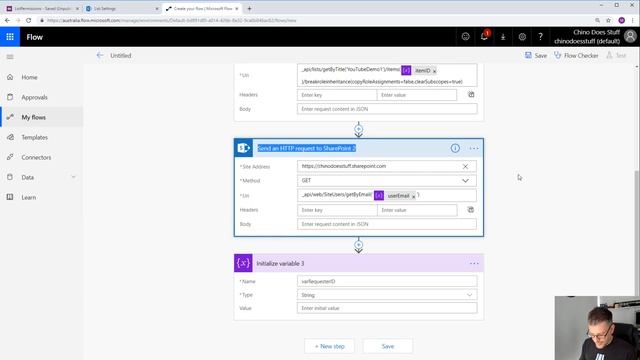Click the Uri field of HTTP request 2

tap(387, 195)
